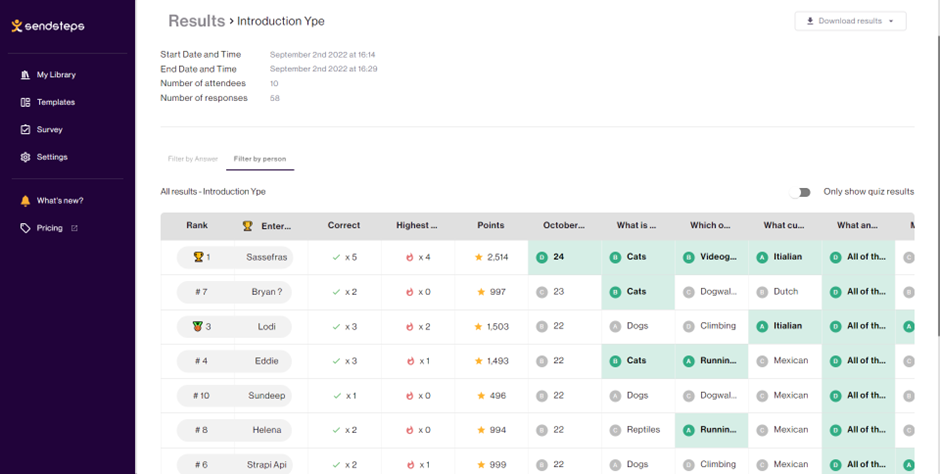This screenshot has width=940, height=474.
Task: Click the checkmark in Helena's row
Action: tap(336, 430)
